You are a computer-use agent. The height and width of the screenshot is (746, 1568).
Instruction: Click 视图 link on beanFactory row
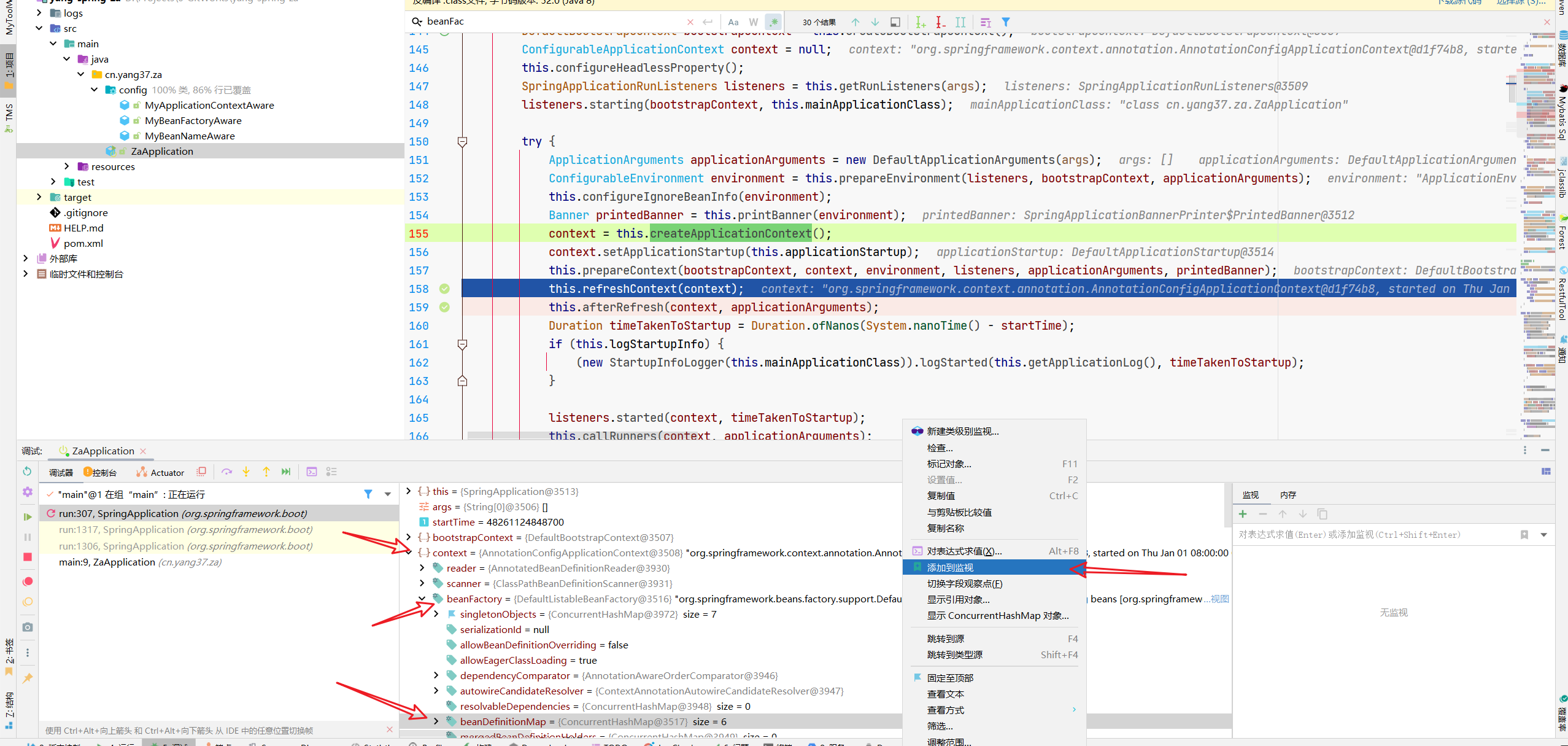[1219, 599]
